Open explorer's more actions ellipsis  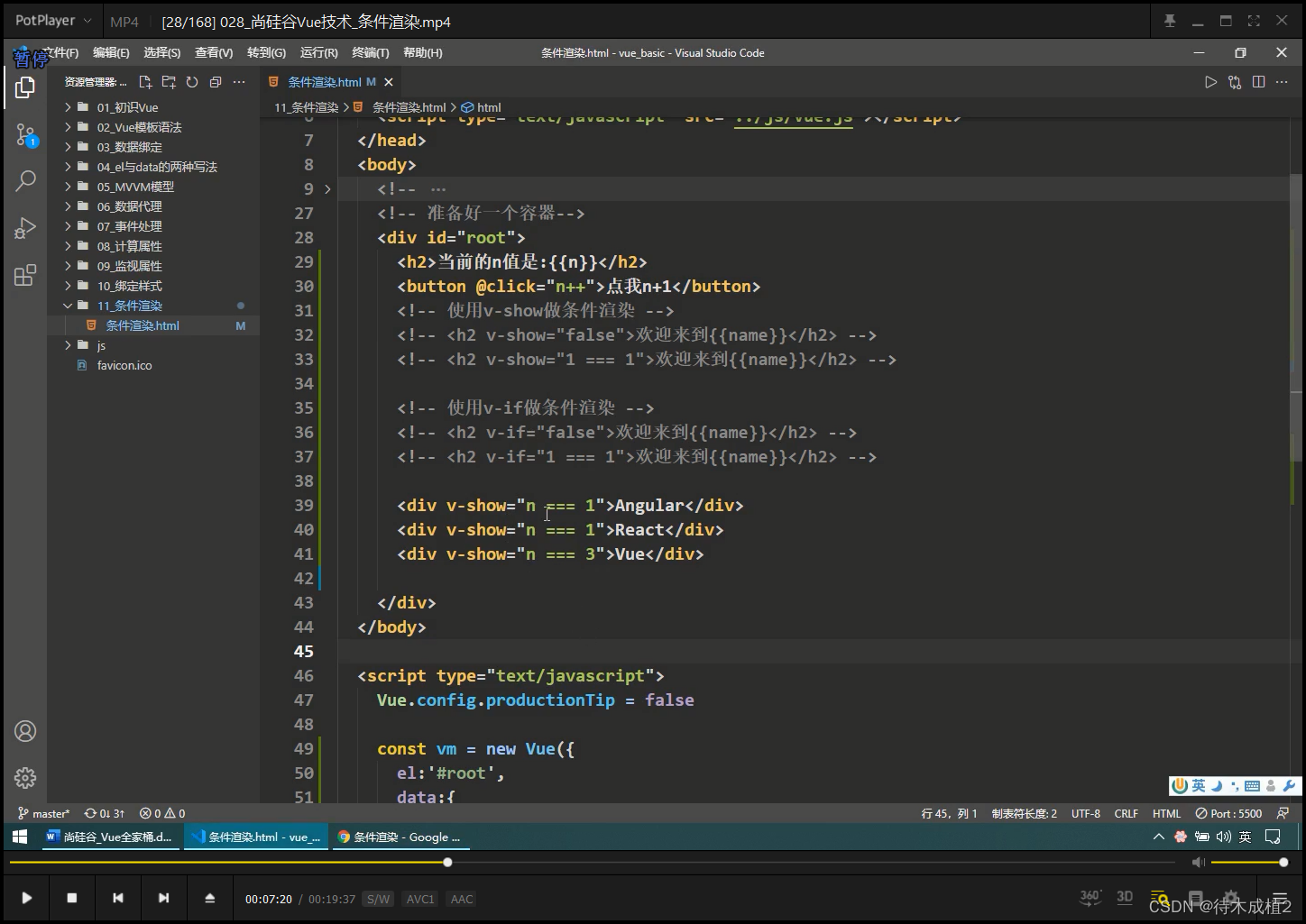(239, 82)
